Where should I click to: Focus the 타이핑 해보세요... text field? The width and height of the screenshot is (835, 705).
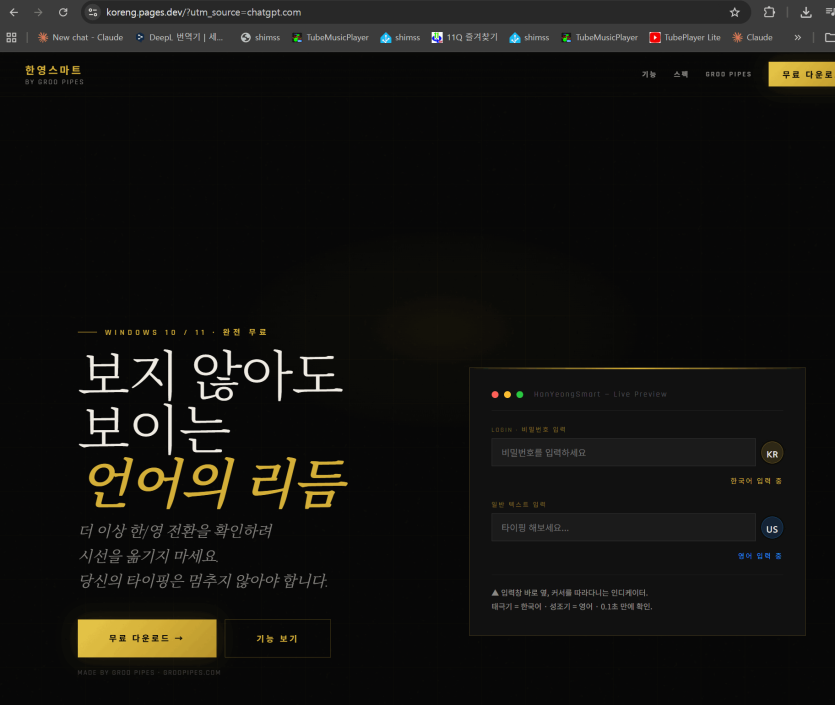[623, 528]
